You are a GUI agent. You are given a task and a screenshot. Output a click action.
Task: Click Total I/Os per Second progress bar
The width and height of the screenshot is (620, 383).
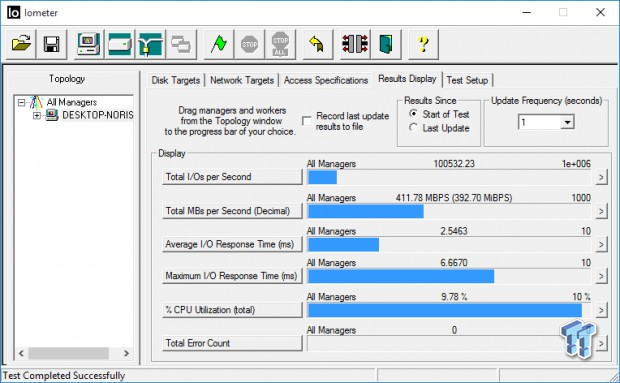tap(449, 177)
